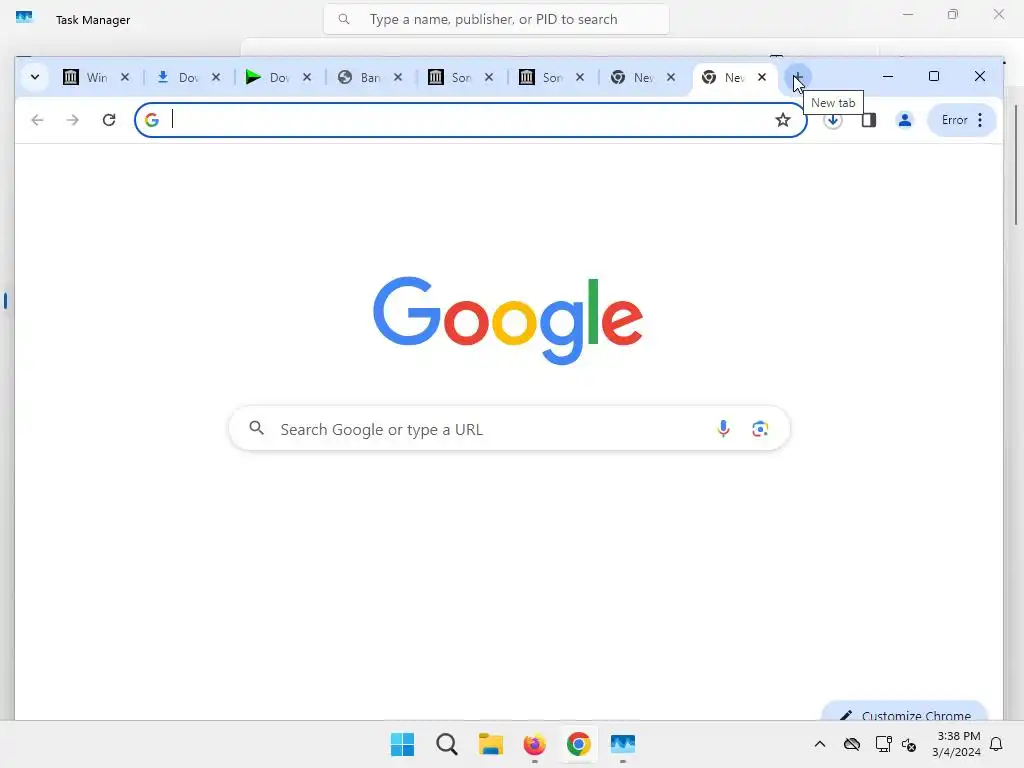Switch to the 'Ban' tab

[360, 77]
